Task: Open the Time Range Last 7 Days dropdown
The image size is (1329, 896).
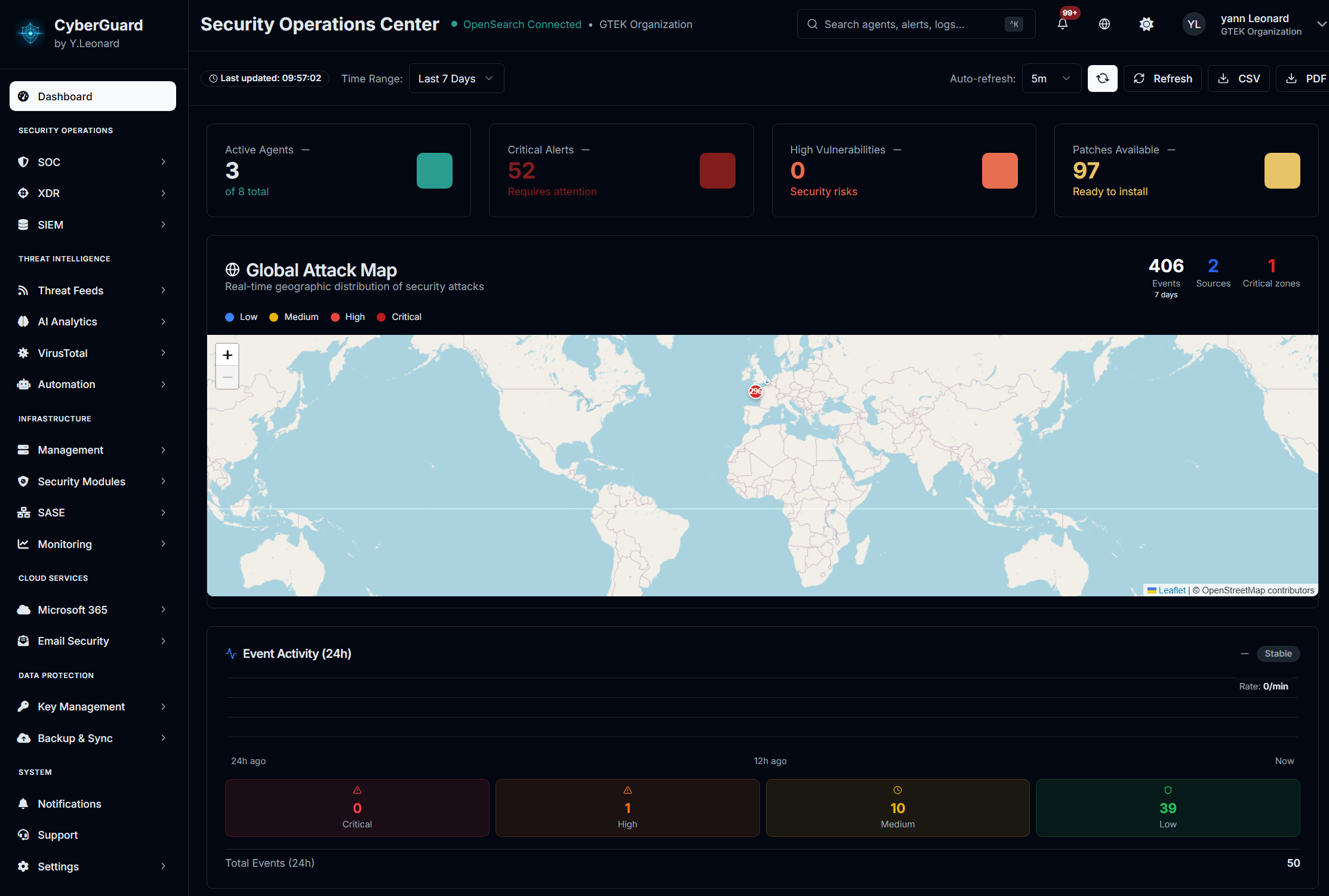Action: [x=456, y=78]
